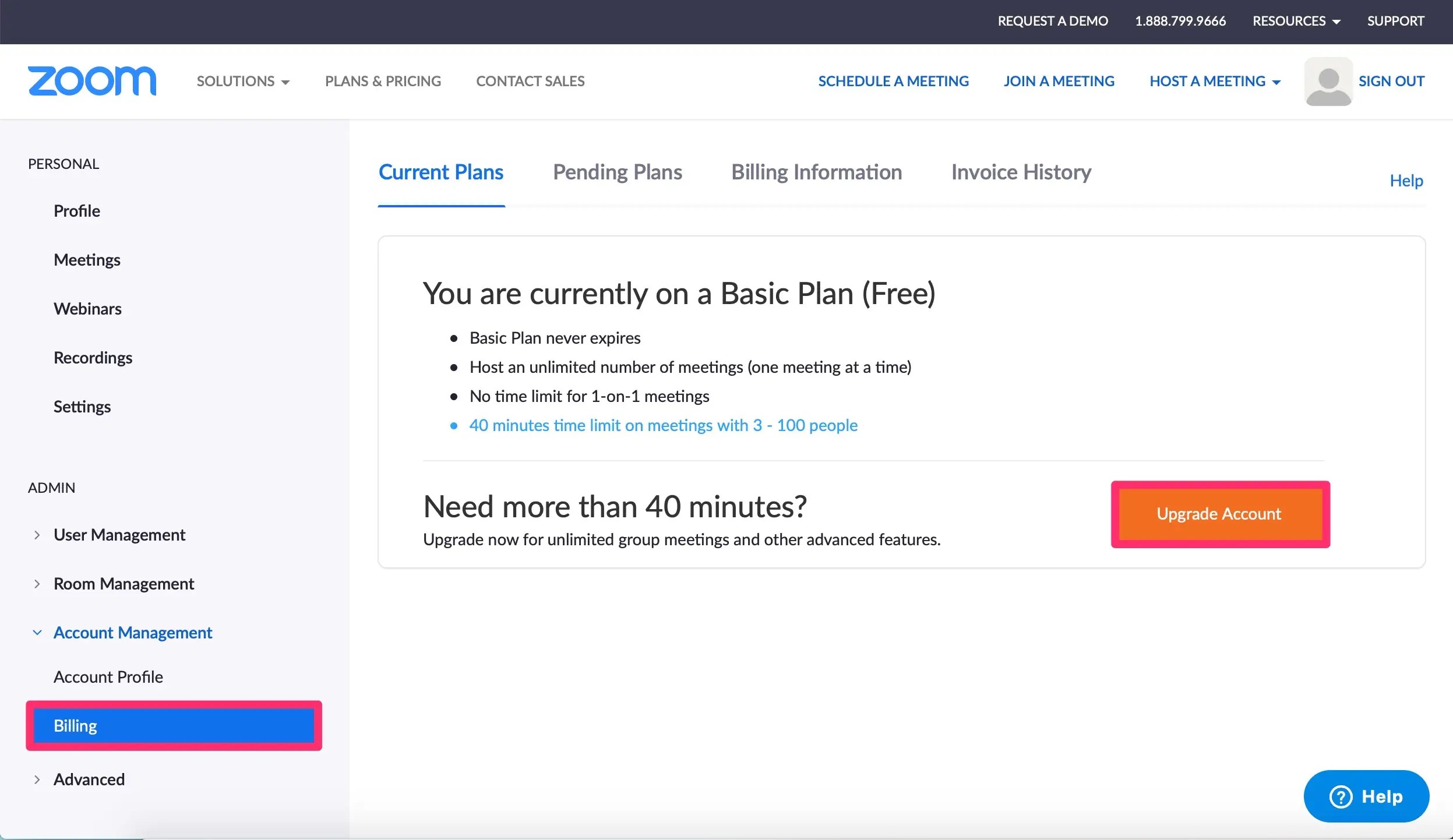Go to Plans & Pricing page

coord(383,81)
